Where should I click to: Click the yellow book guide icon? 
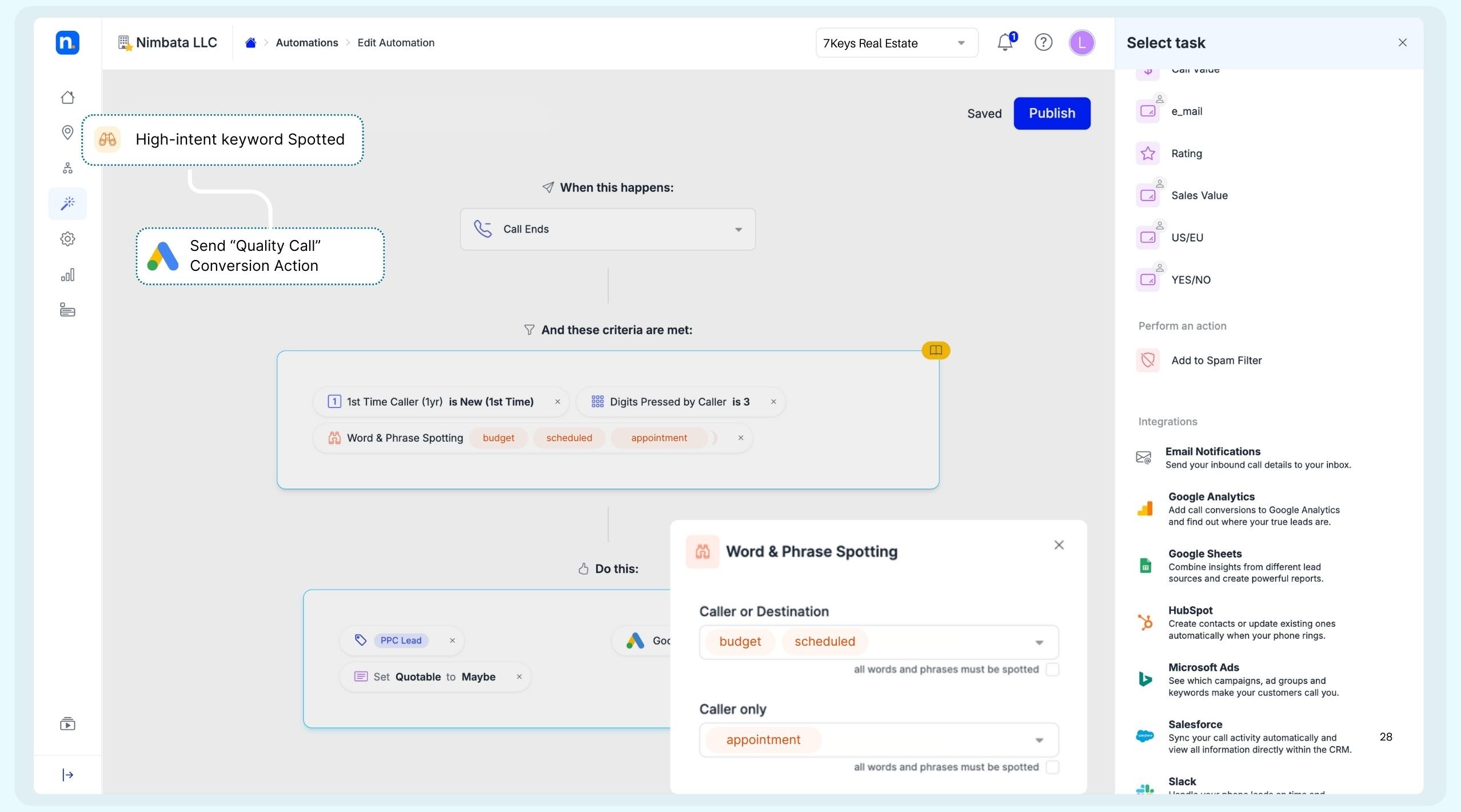(936, 350)
